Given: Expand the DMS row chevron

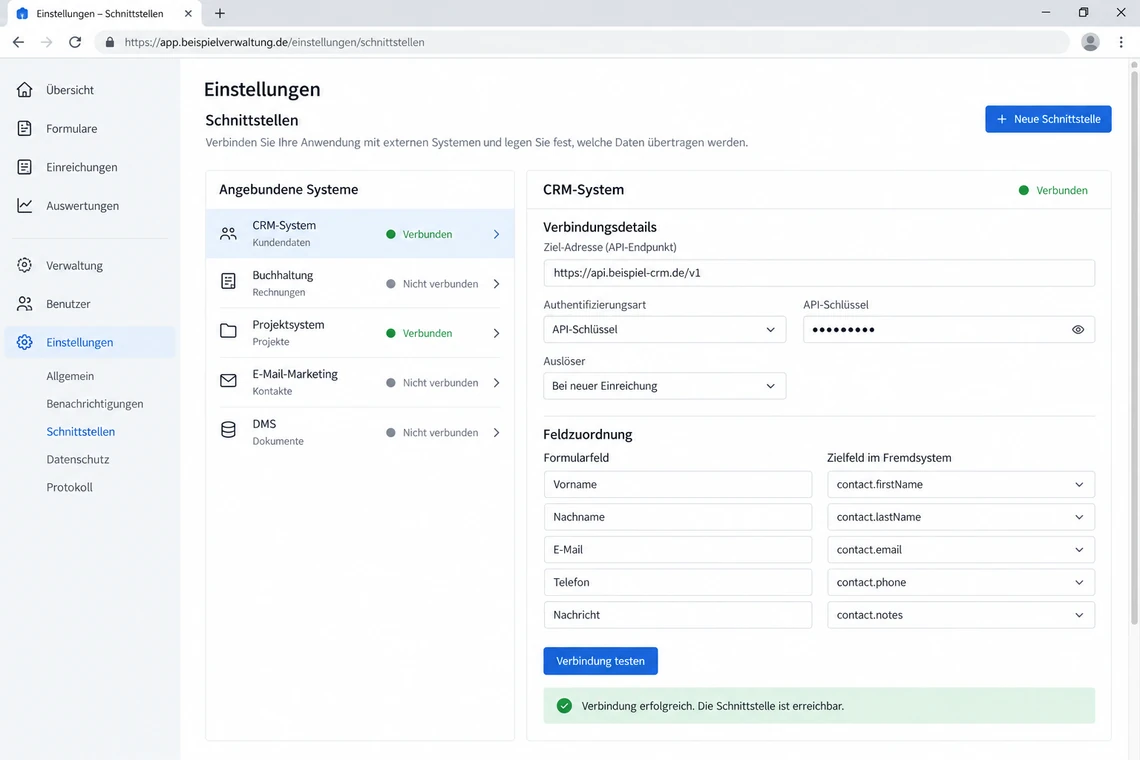Looking at the screenshot, I should pyautogui.click(x=497, y=433).
